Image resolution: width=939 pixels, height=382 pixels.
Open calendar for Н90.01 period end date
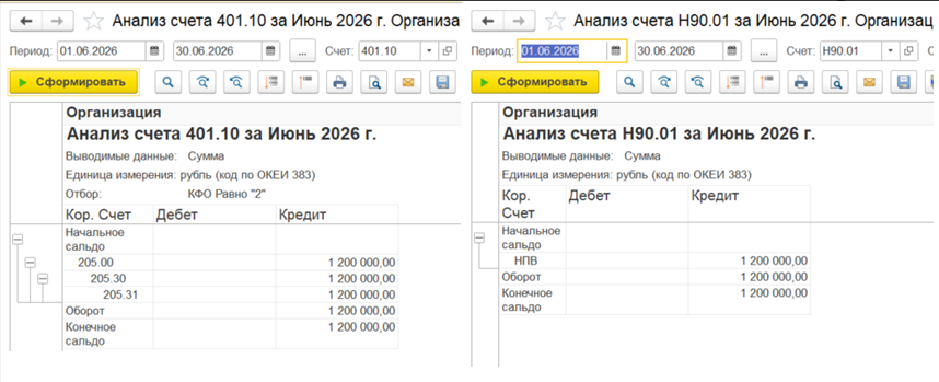click(732, 51)
